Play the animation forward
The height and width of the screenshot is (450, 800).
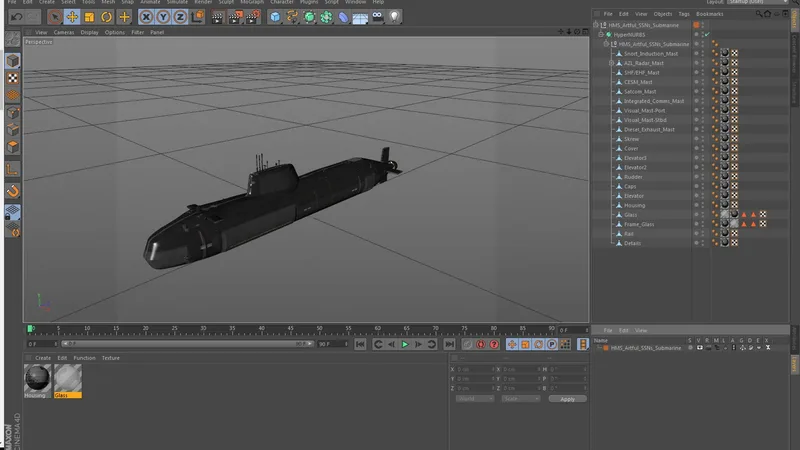pos(405,344)
